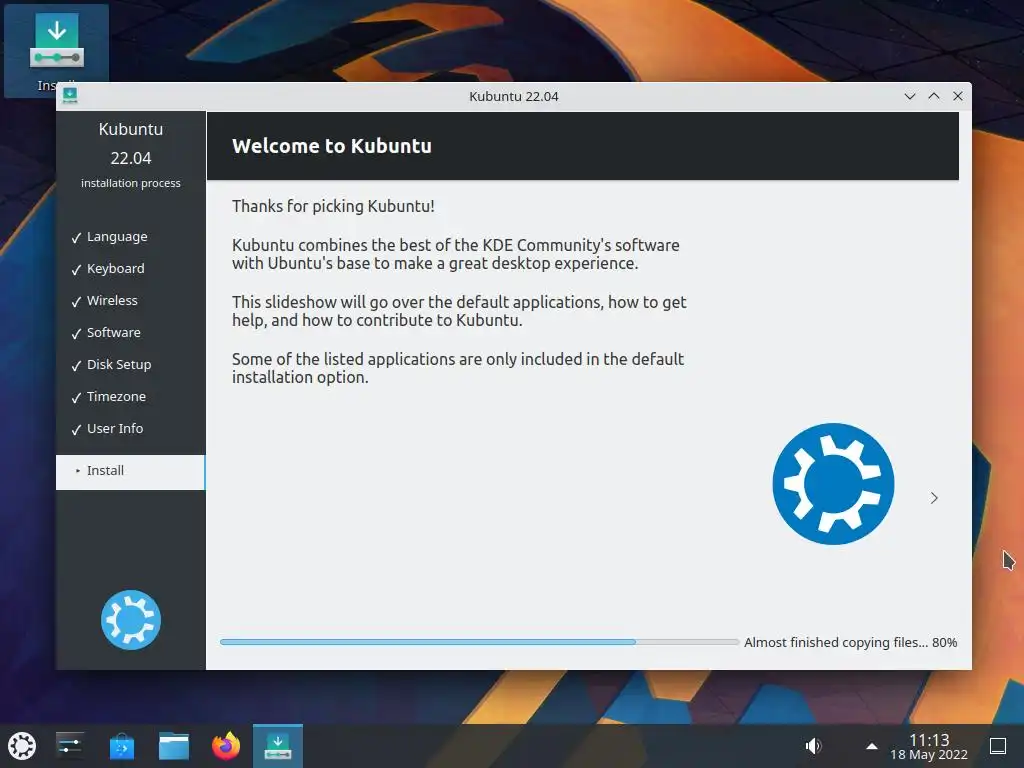Click the date '18 May 2022' in the panel
This screenshot has width=1024, height=768.
pos(929,755)
